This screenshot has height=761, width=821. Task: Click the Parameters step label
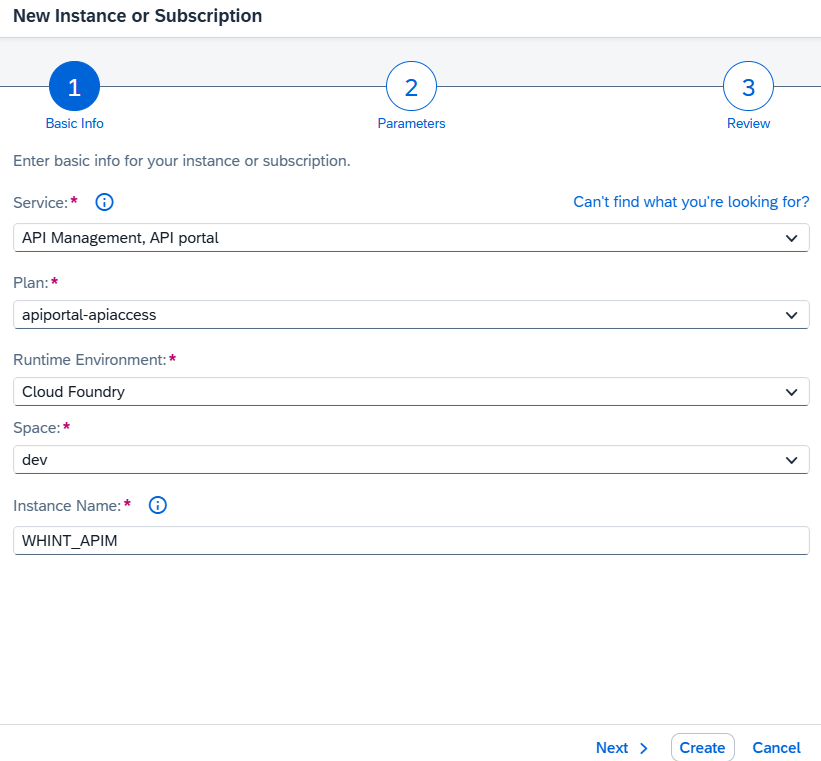[411, 124]
